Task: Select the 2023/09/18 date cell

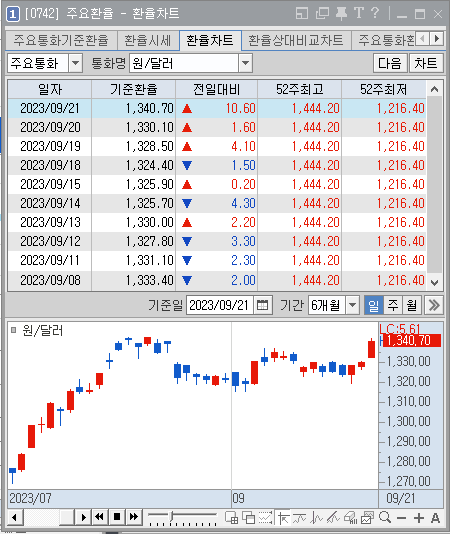Action: [50, 166]
